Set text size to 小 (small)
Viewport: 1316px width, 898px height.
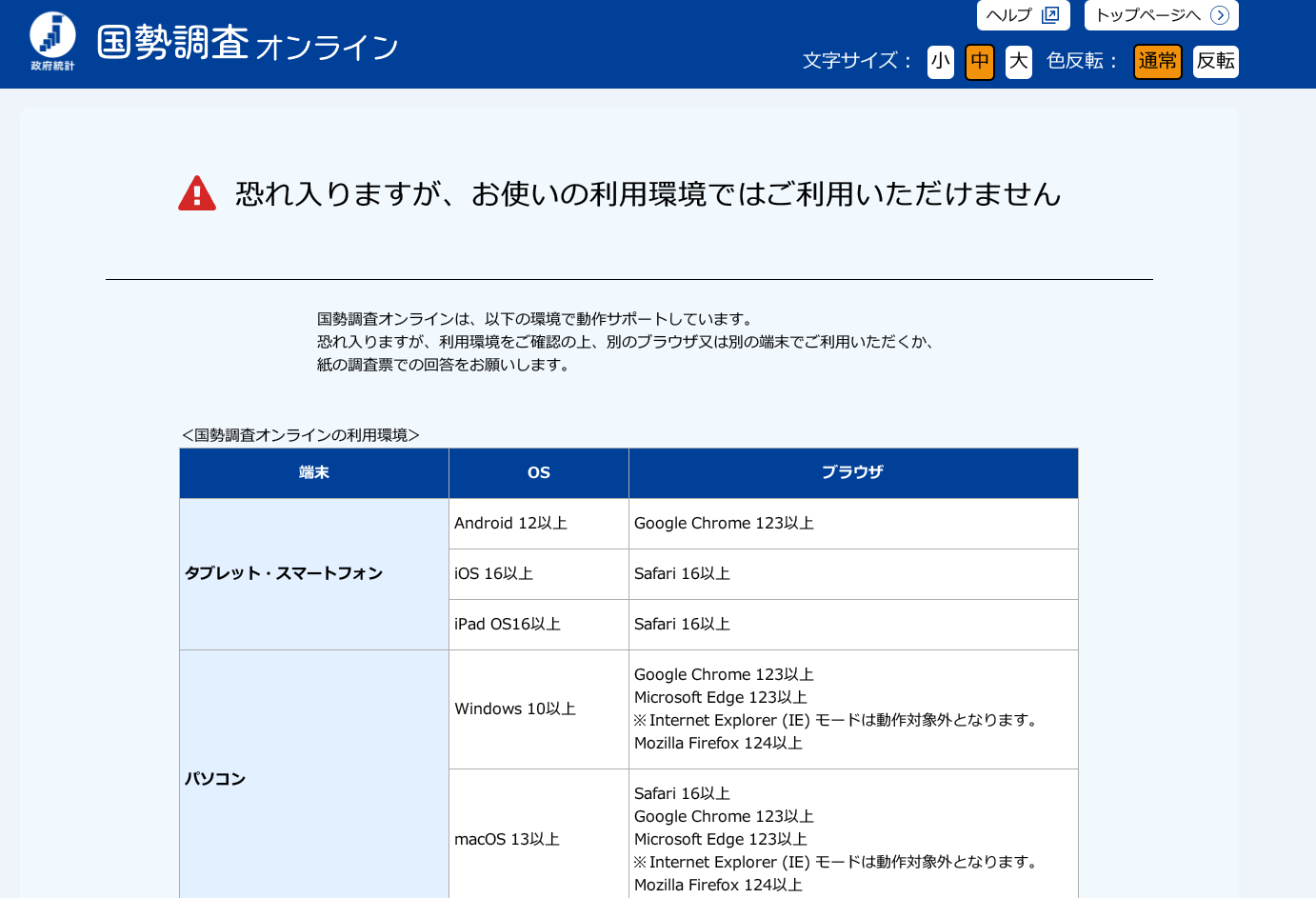tap(940, 62)
